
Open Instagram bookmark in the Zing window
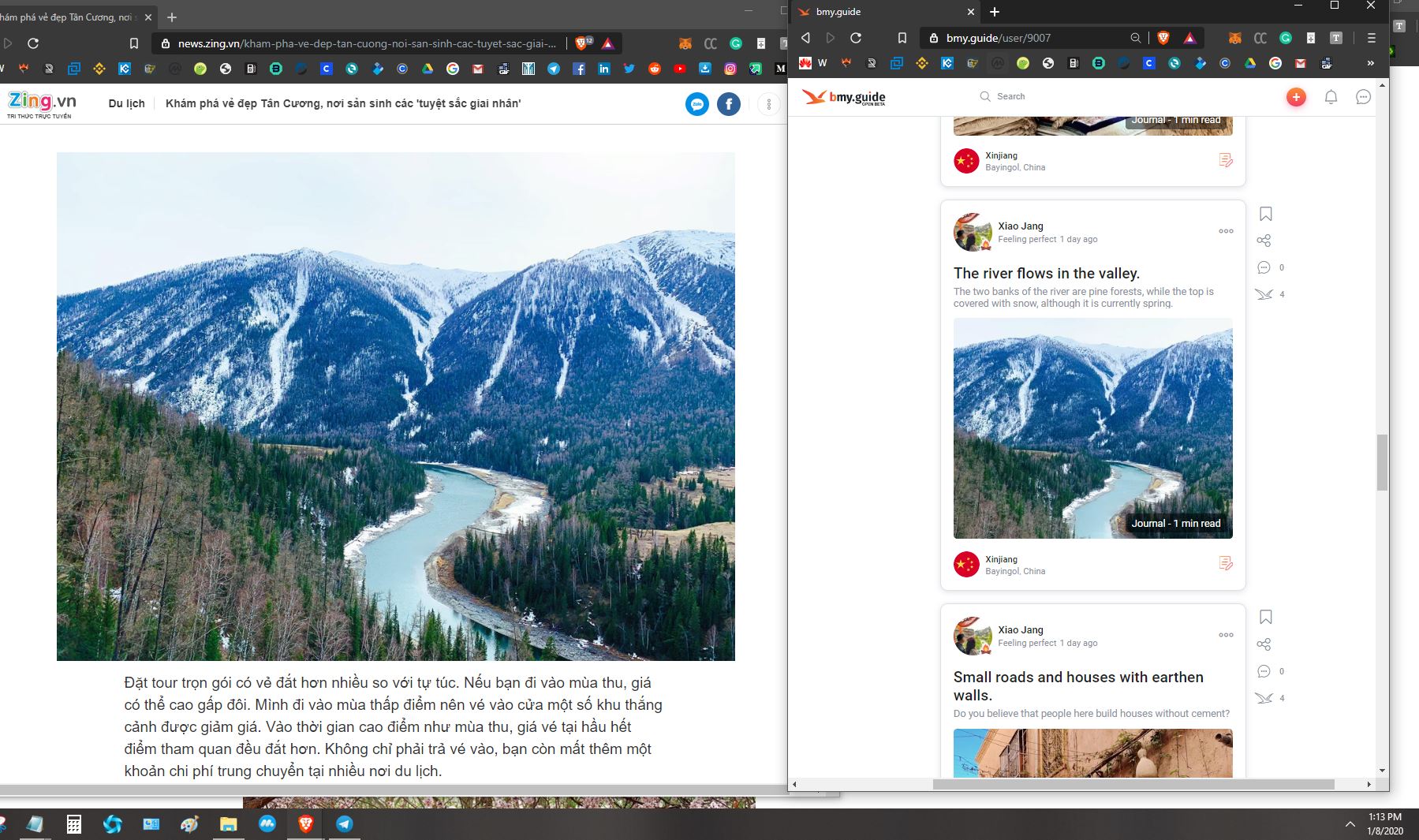(x=730, y=69)
